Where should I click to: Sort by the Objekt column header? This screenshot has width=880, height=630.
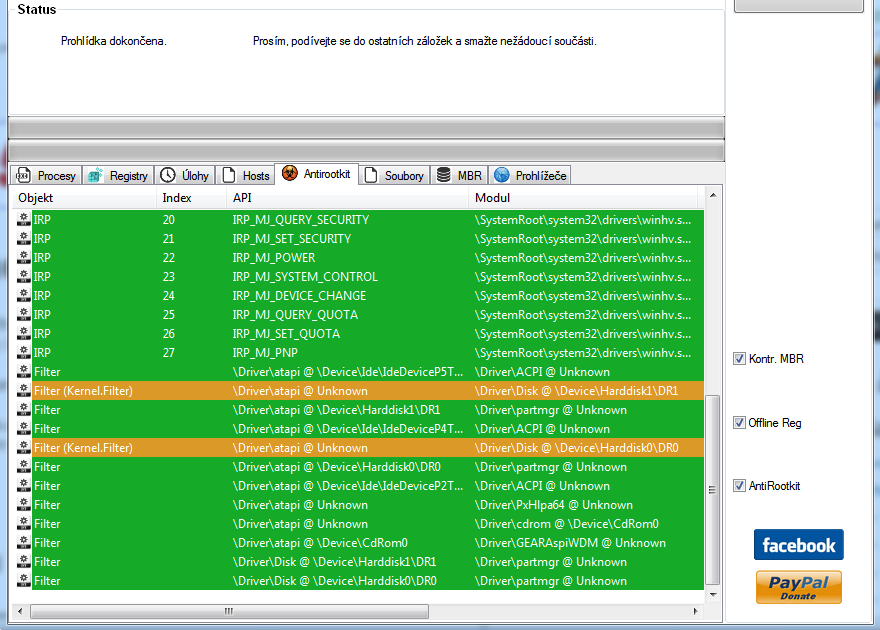tap(84, 198)
